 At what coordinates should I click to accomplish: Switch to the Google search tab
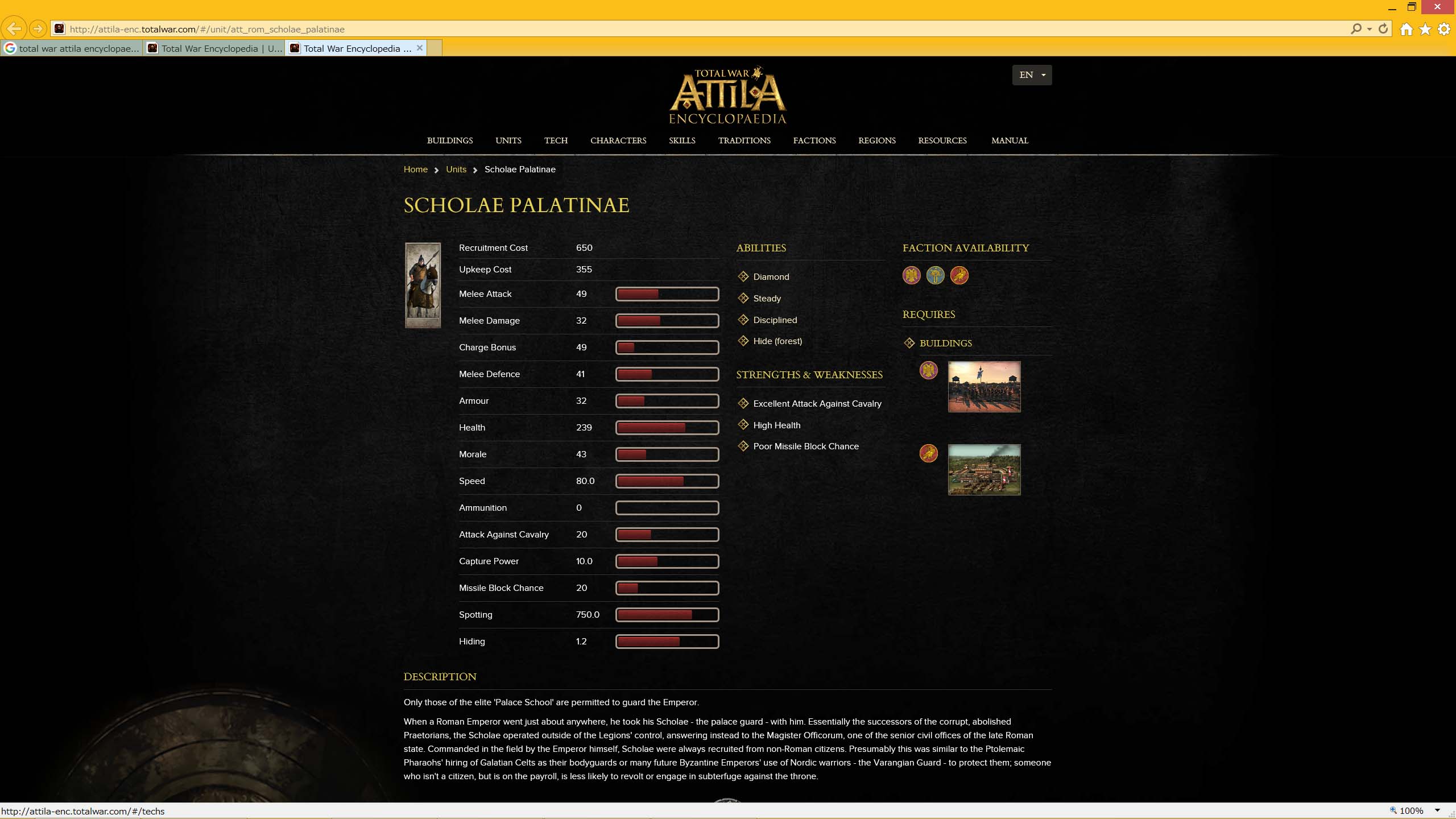pos(72,48)
